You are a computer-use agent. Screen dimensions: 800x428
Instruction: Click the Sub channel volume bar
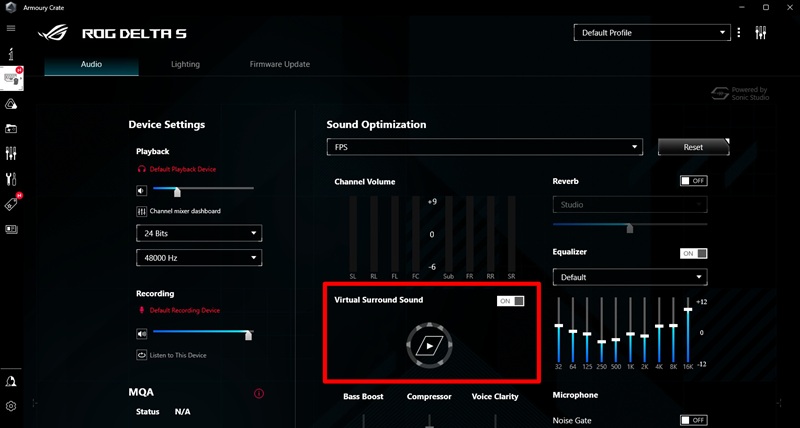pyautogui.click(x=448, y=234)
